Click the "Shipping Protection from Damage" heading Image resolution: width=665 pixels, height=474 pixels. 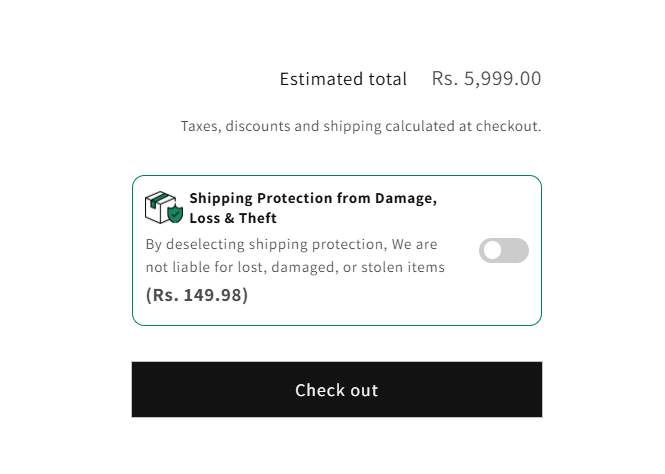pos(312,198)
